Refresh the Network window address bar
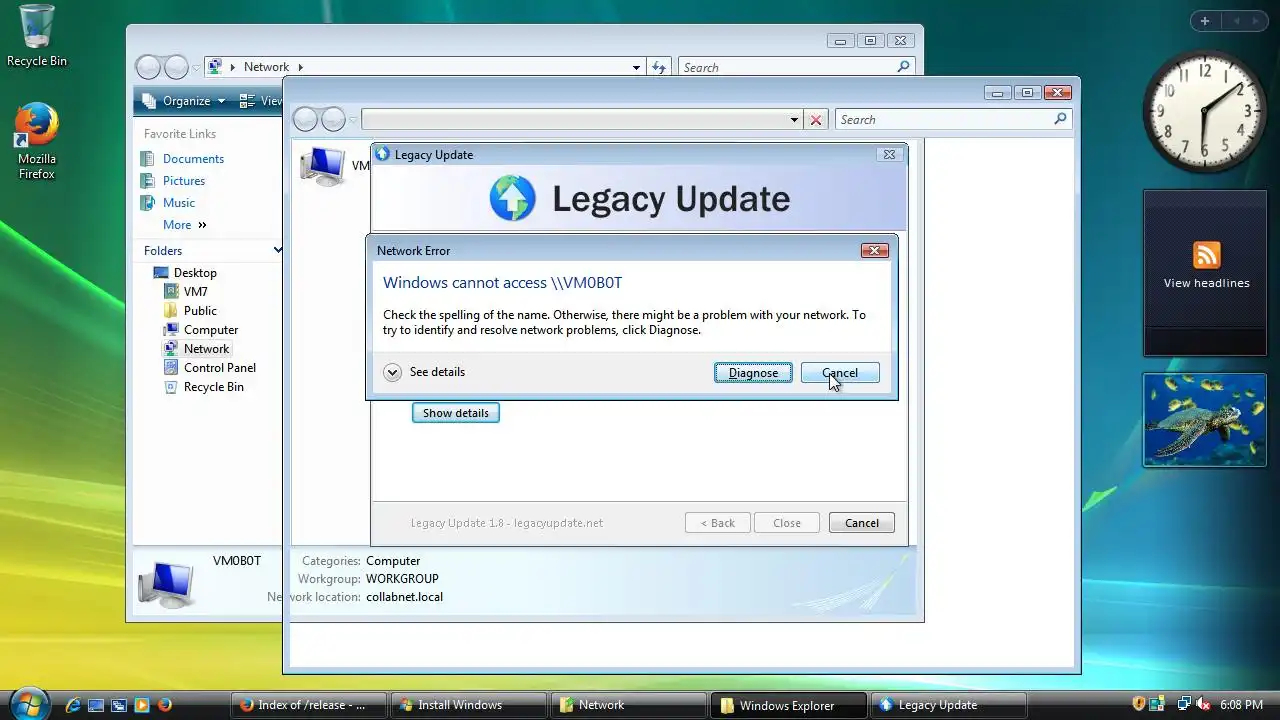 tap(658, 67)
